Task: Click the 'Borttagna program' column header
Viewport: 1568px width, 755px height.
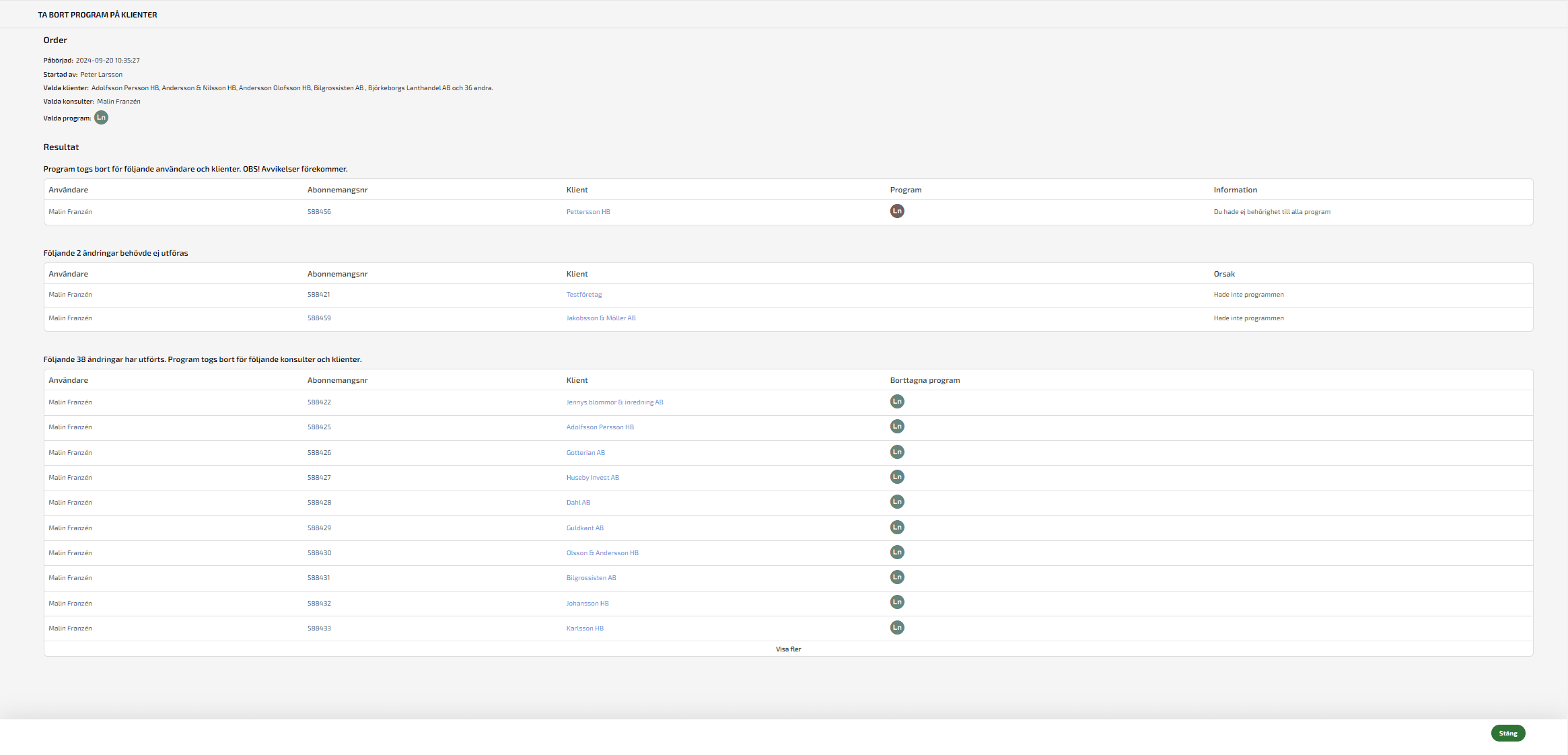Action: tap(925, 381)
